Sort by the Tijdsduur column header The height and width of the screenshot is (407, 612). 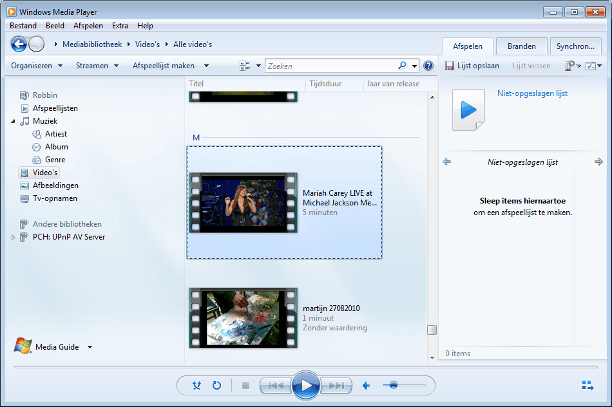[x=334, y=84]
